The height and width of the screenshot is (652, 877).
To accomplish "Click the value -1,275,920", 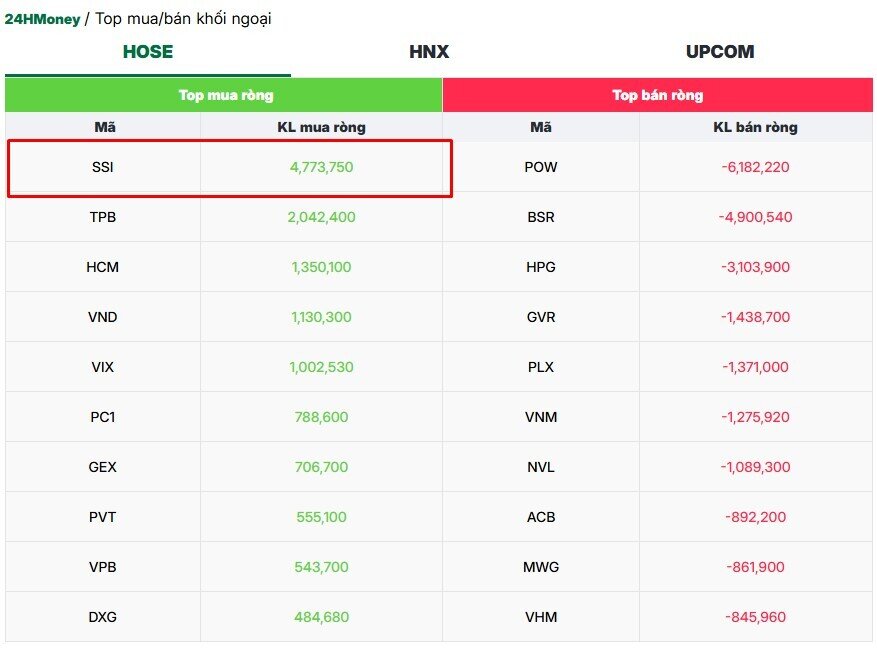I will click(756, 417).
